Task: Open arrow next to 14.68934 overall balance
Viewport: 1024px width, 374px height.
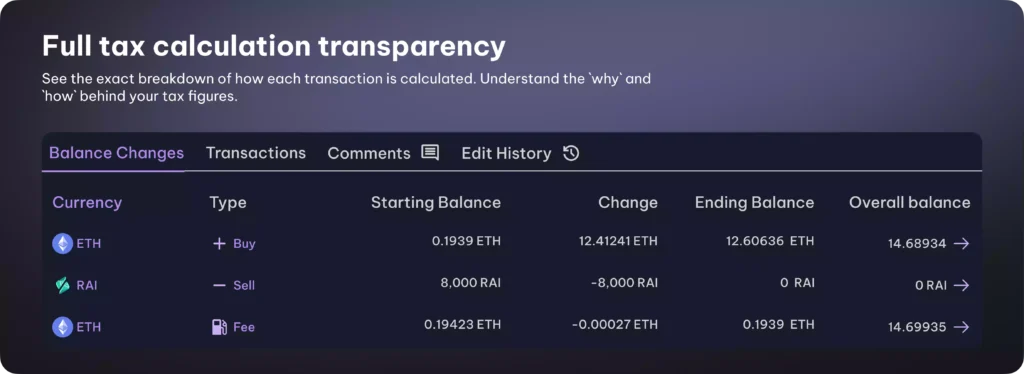Action: tap(961, 243)
